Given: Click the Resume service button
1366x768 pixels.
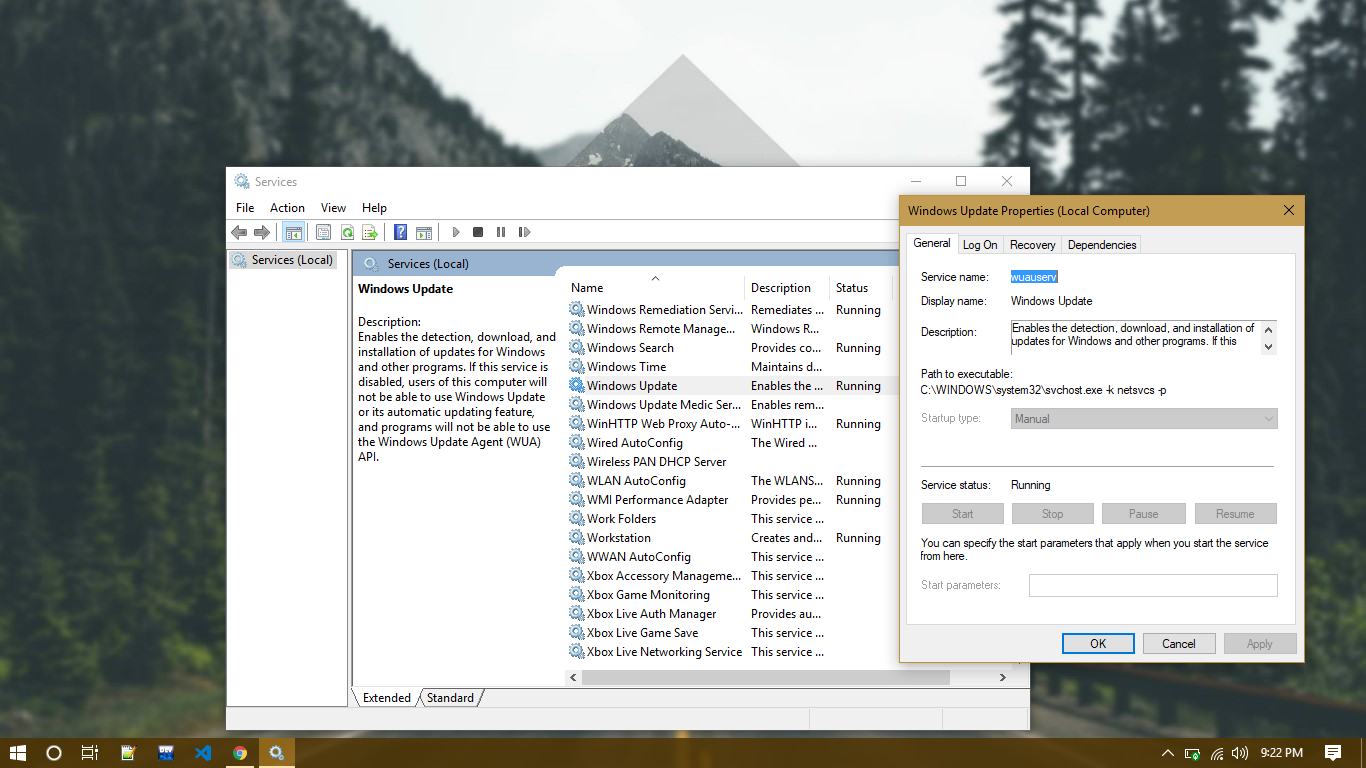Looking at the screenshot, I should tap(1235, 514).
